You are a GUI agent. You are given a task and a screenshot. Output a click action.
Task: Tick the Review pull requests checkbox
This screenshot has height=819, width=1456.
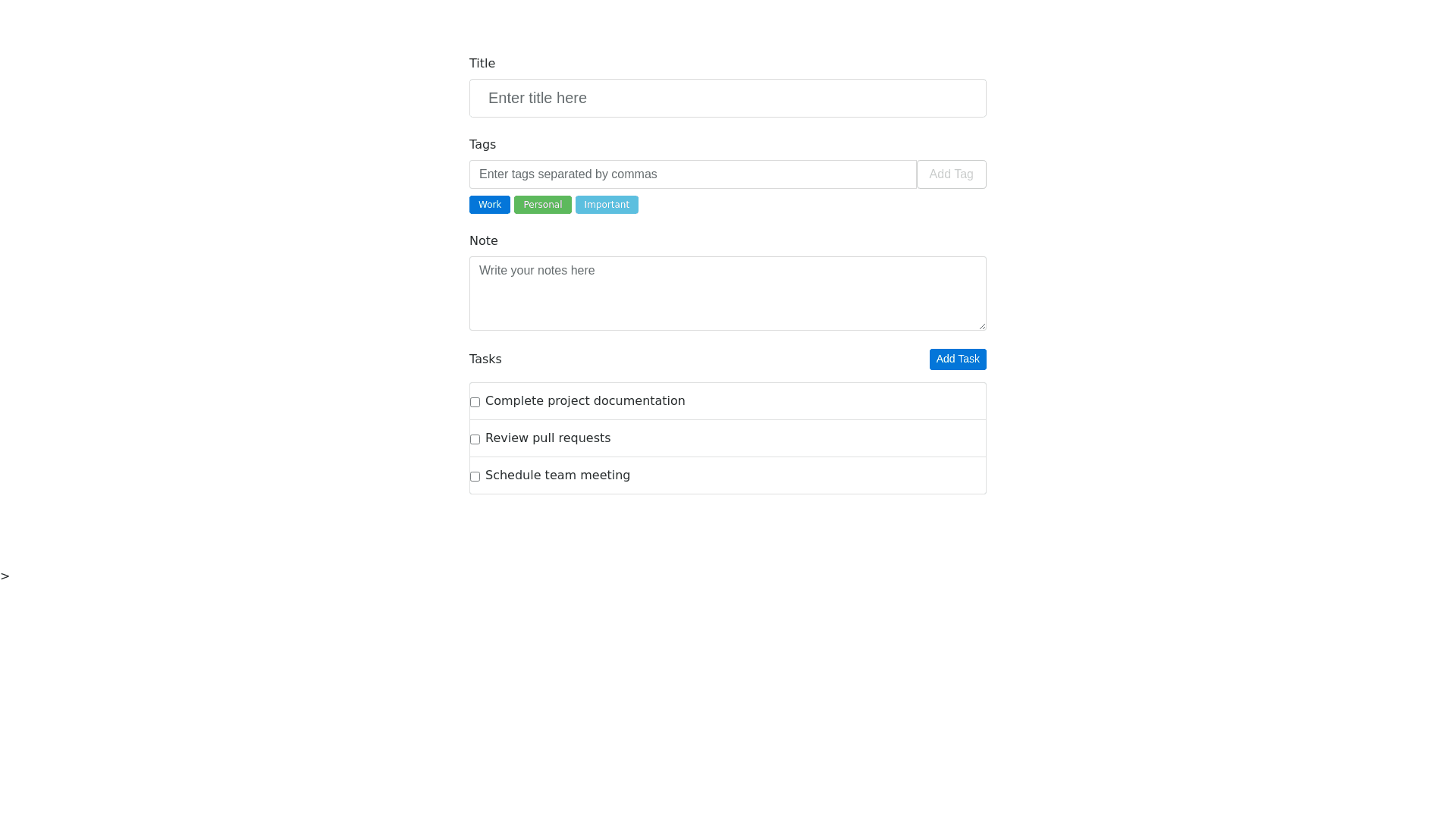[x=475, y=439]
